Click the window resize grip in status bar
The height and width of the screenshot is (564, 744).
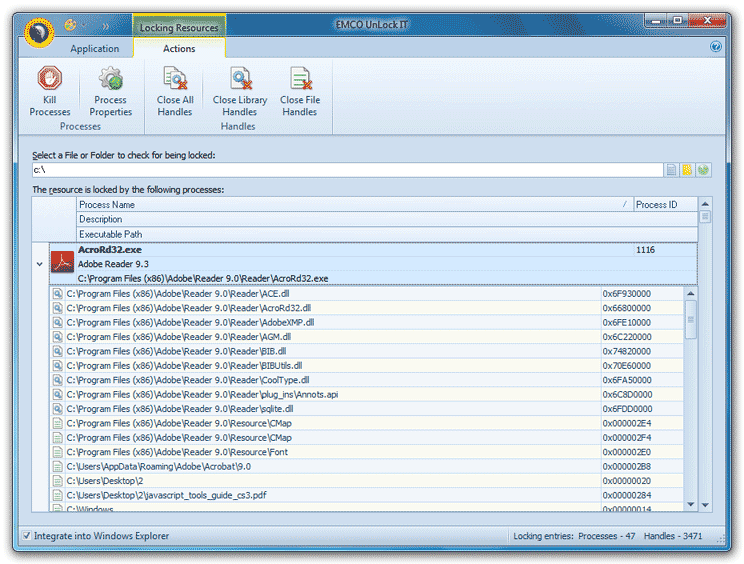coord(721,539)
